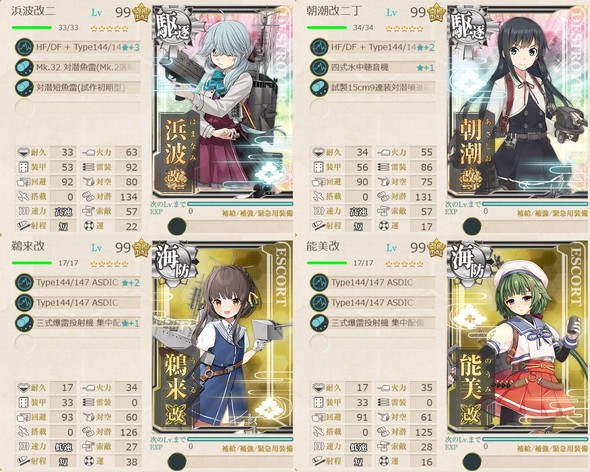Click depth charge icon beside 試製15cm9連装対潜噴進砲
590x472 pixels.
(x=319, y=88)
